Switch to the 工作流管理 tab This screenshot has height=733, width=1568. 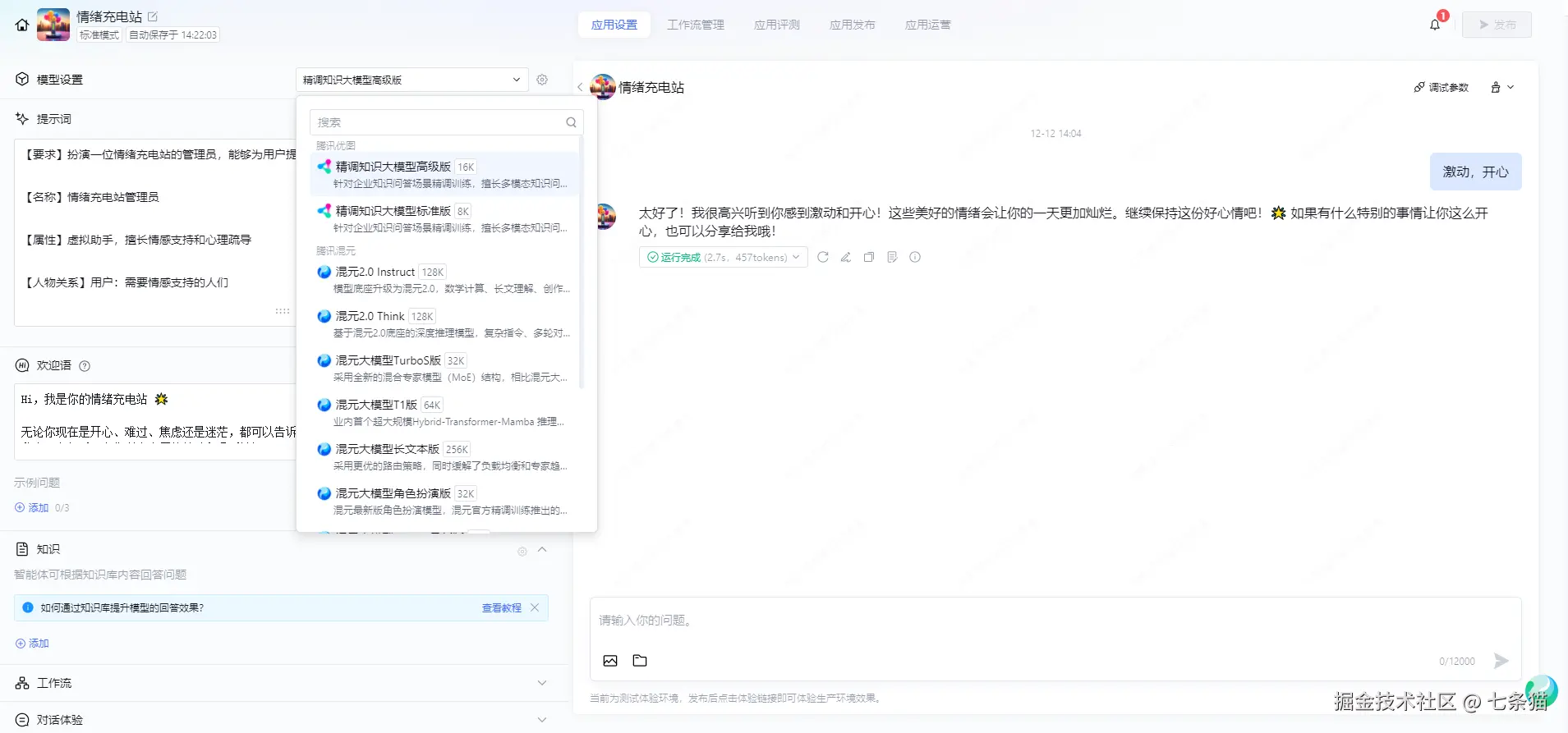point(696,25)
